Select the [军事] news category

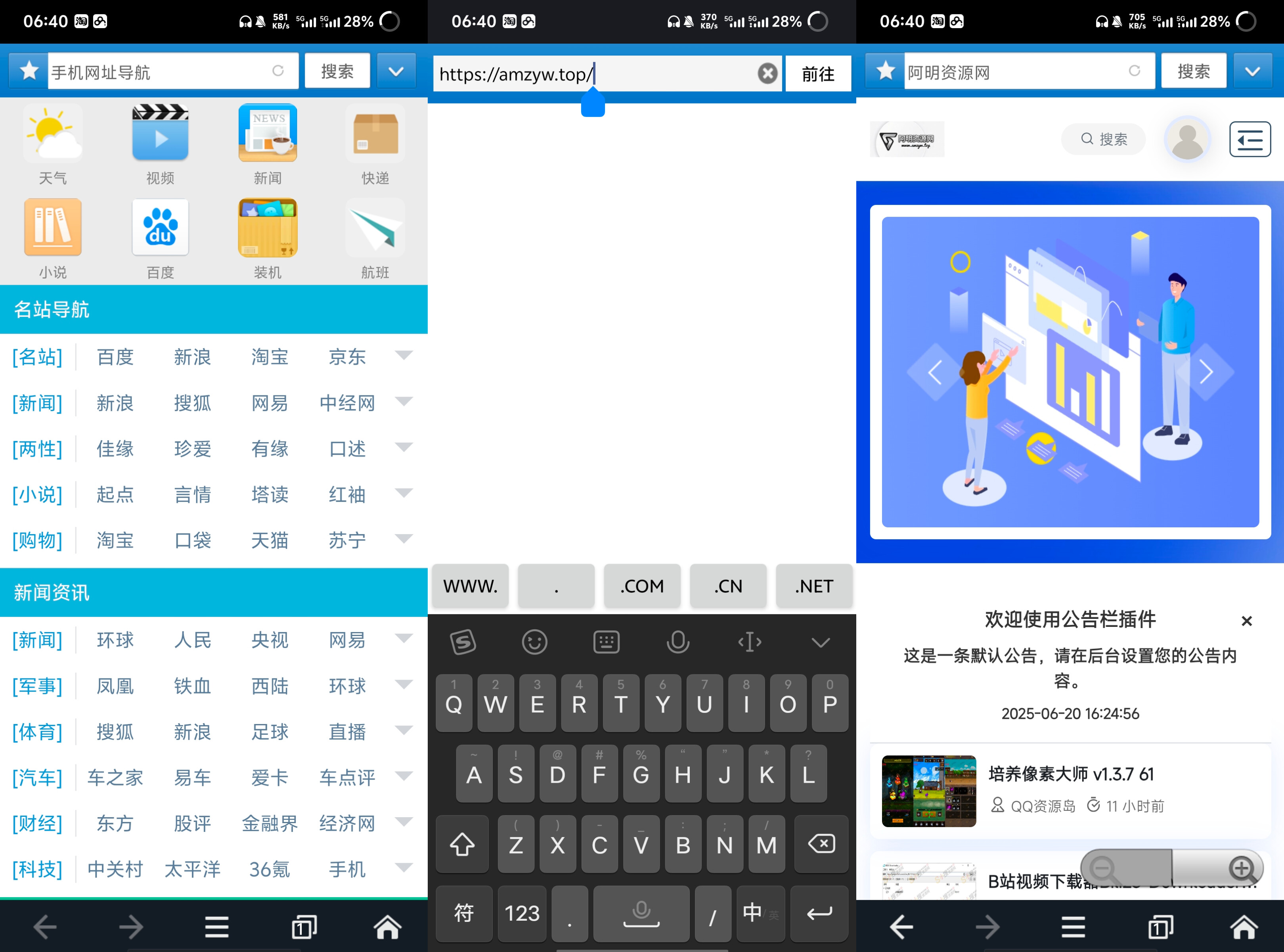[37, 686]
